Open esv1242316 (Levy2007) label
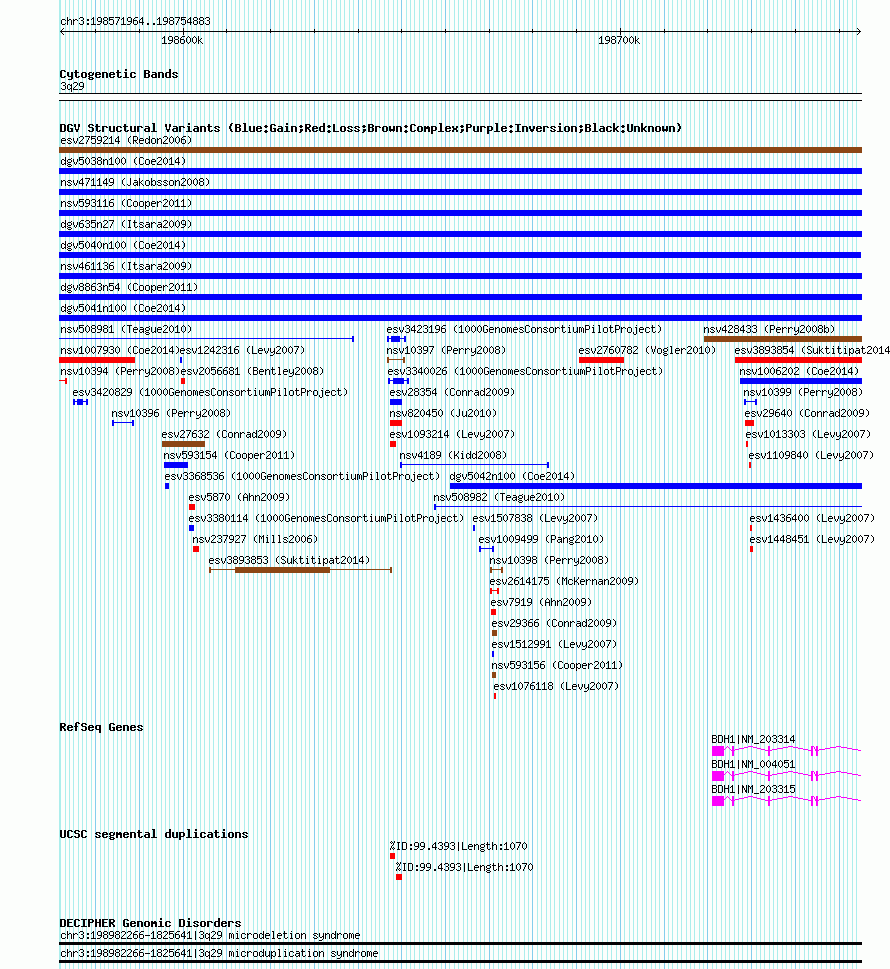 click(x=242, y=350)
